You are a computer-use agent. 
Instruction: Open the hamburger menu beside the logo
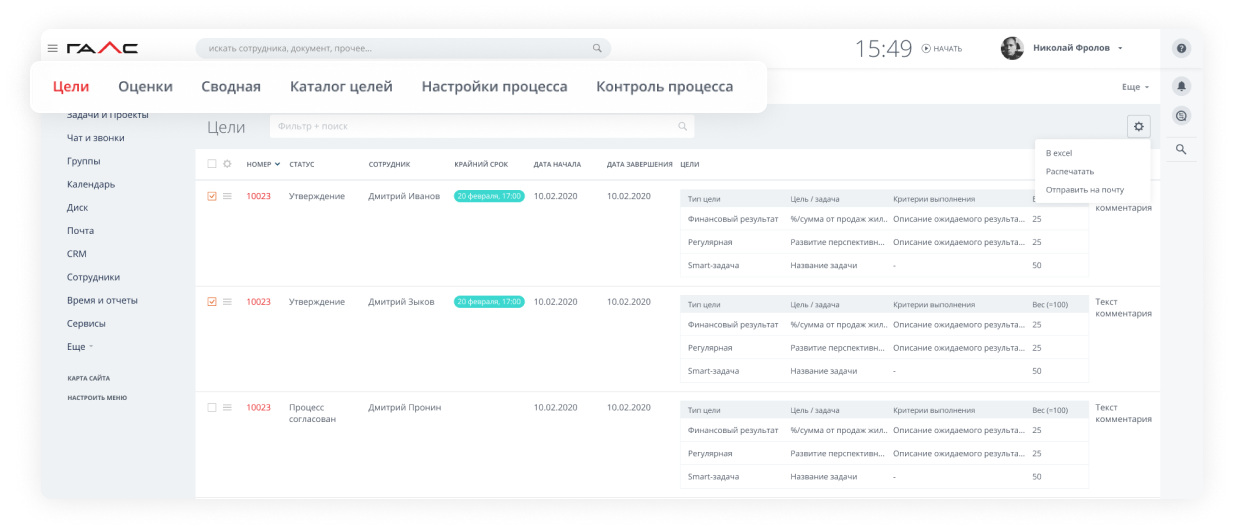(x=53, y=48)
